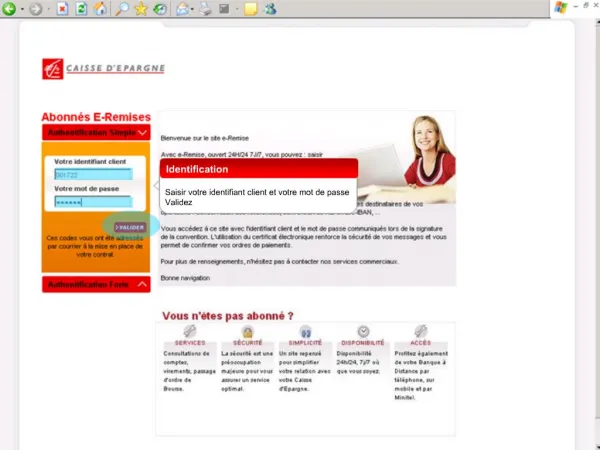Click the SERVICES heading
600x450 pixels.
click(x=190, y=343)
